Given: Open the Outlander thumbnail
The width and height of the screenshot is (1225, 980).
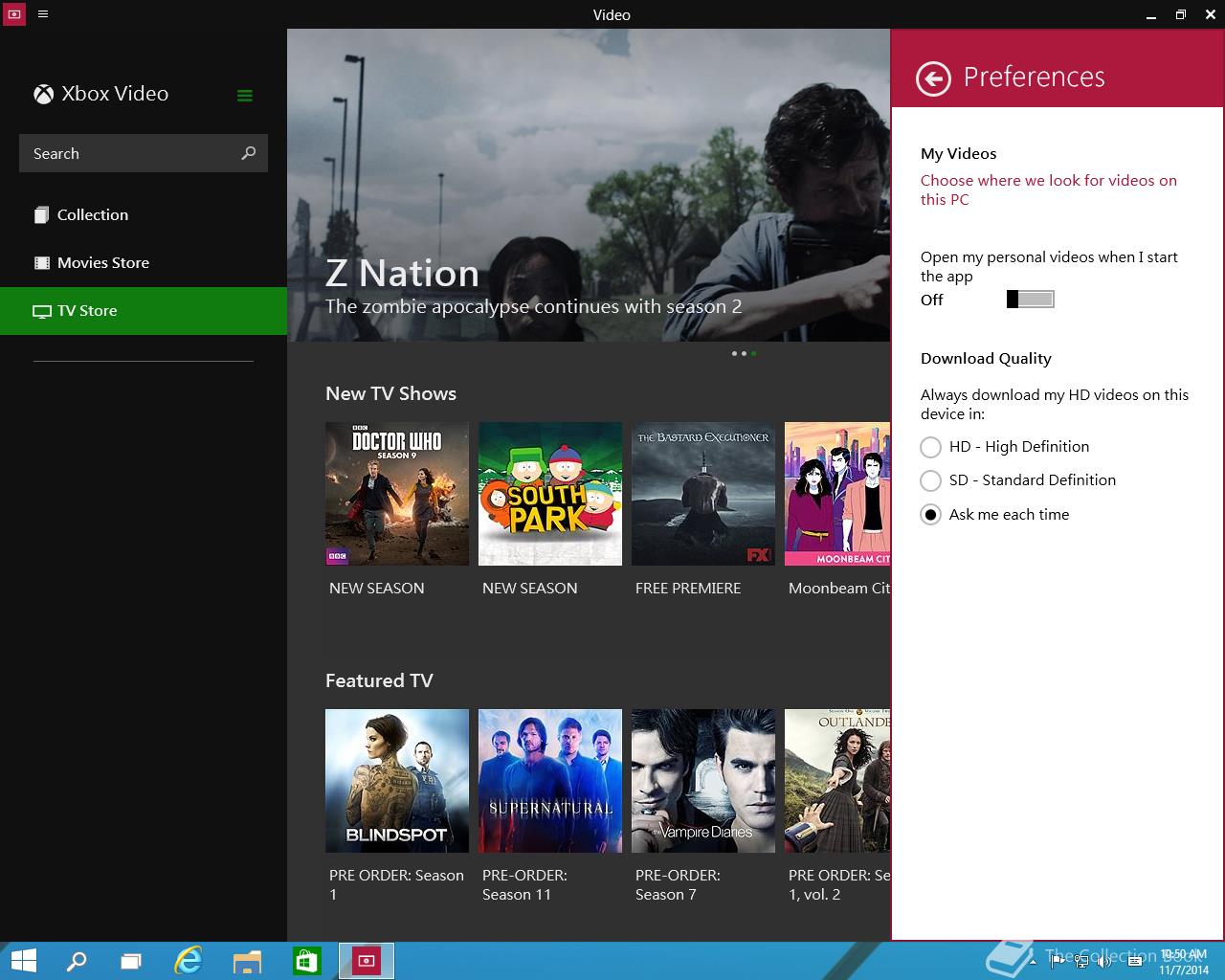Looking at the screenshot, I should pos(837,781).
